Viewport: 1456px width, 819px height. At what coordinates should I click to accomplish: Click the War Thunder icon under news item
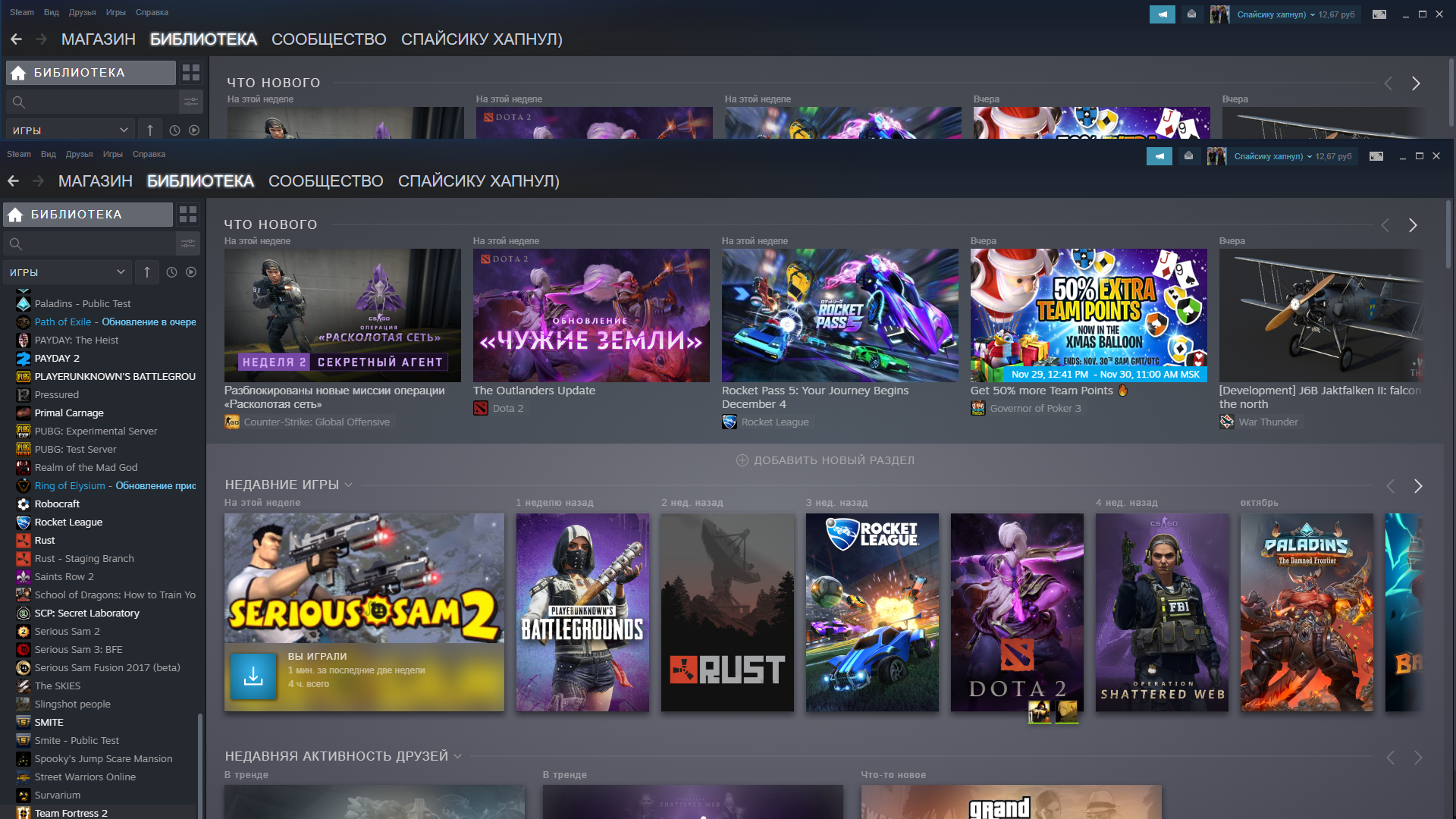pos(1227,422)
